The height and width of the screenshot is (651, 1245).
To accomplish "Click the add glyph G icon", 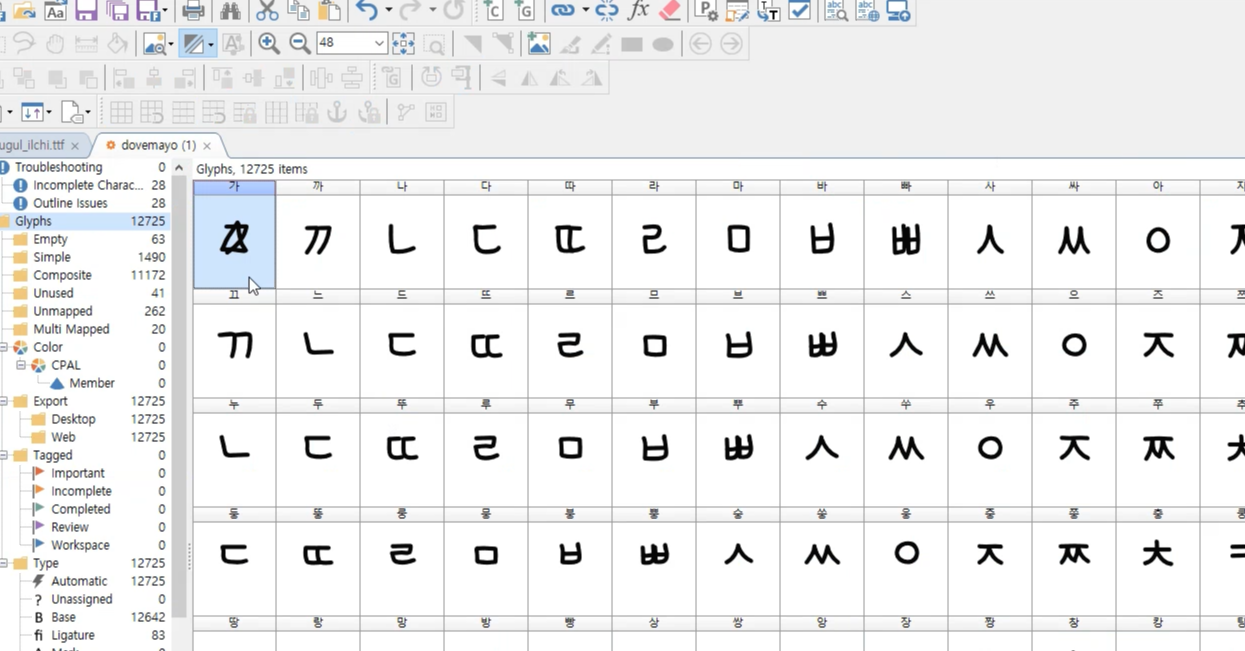I will 524,11.
